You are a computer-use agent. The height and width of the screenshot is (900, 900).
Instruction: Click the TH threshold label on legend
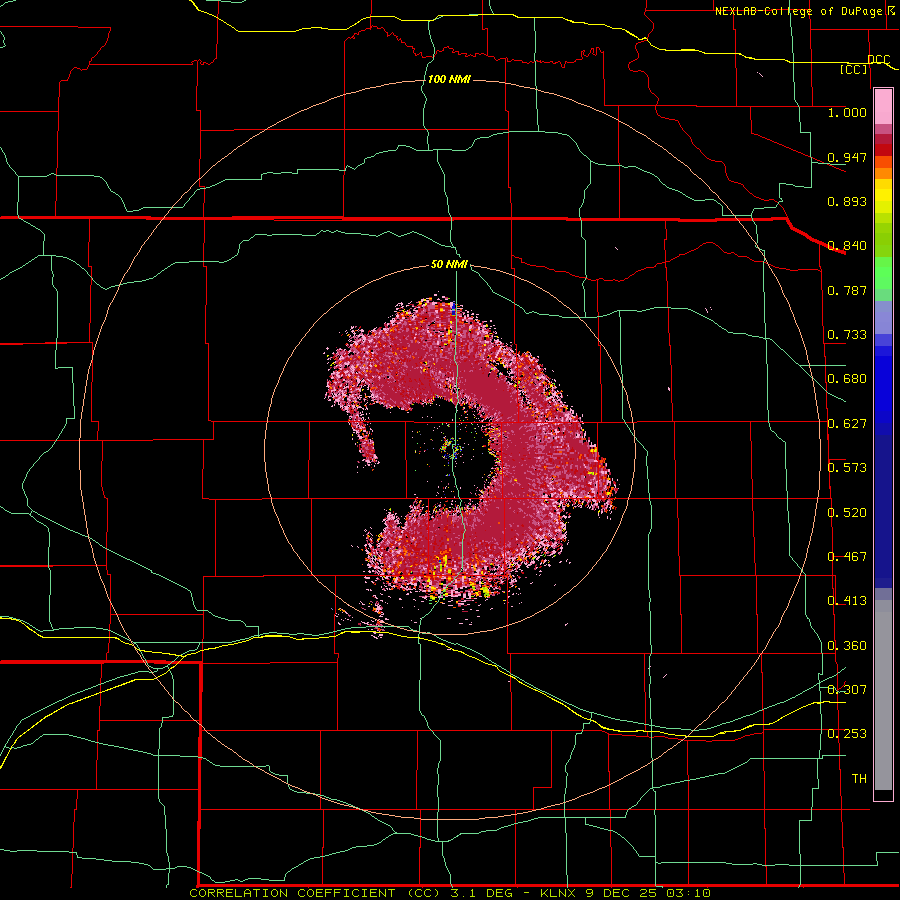[859, 779]
